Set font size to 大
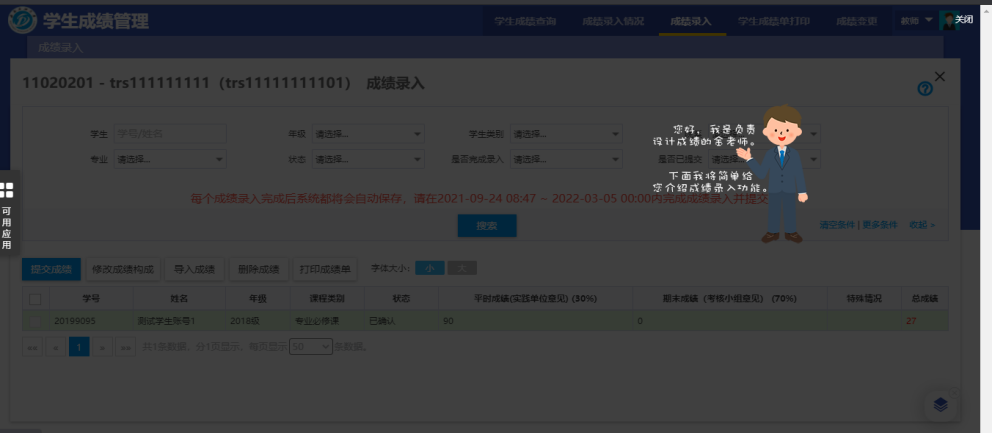The height and width of the screenshot is (434, 992). pyautogui.click(x=461, y=268)
